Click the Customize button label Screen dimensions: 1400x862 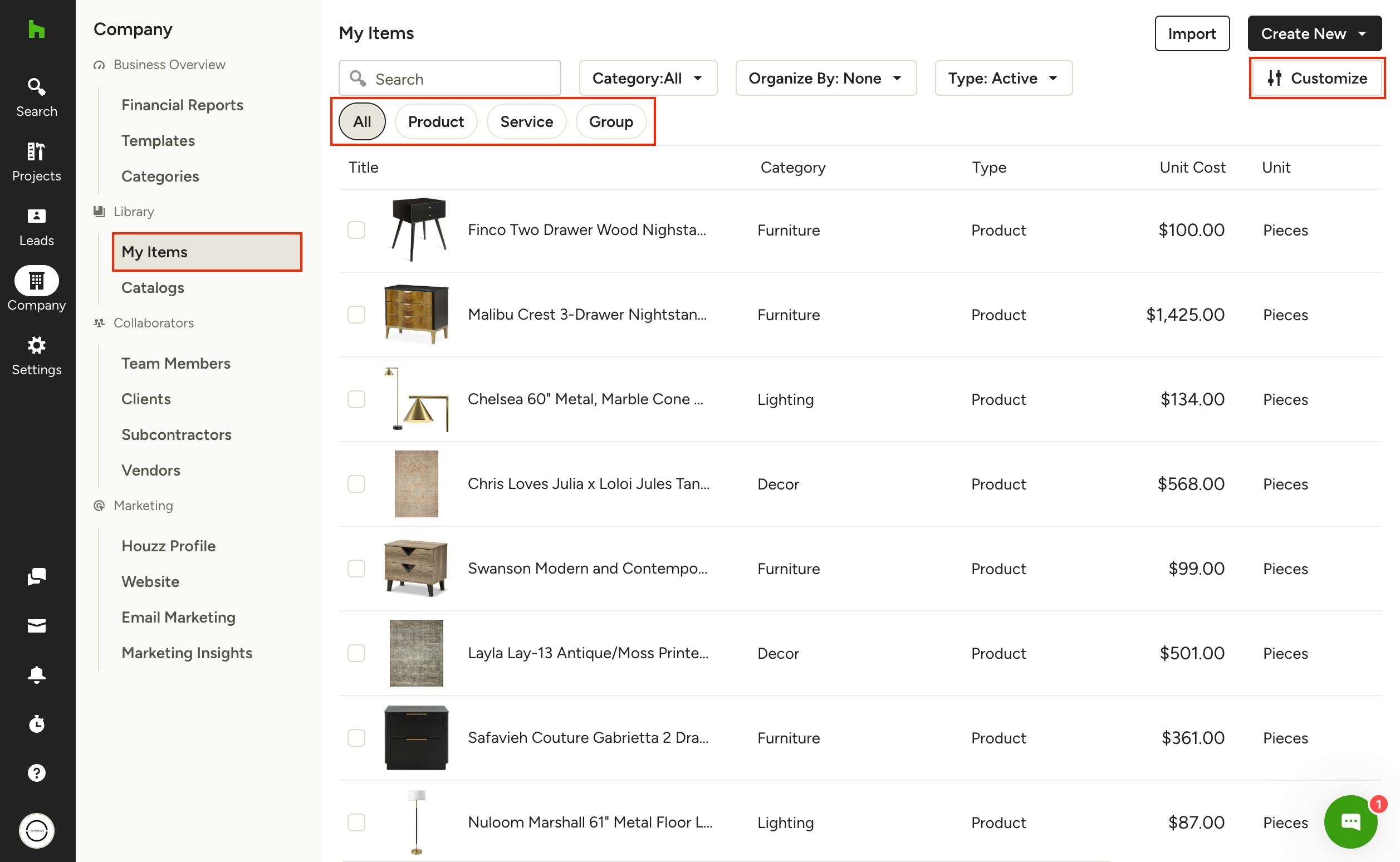click(x=1329, y=78)
